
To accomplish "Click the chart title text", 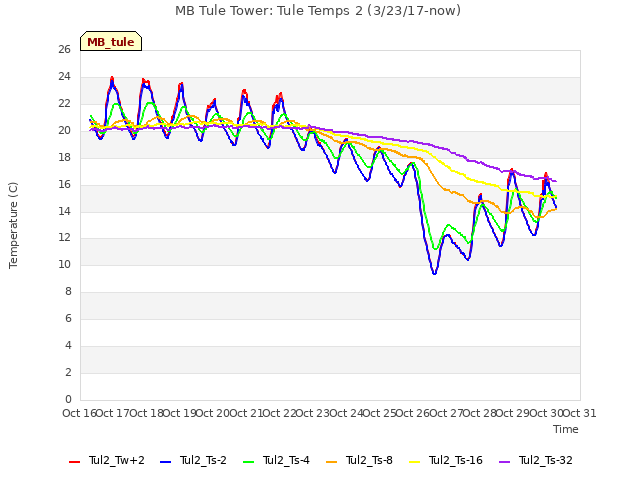I will [318, 11].
